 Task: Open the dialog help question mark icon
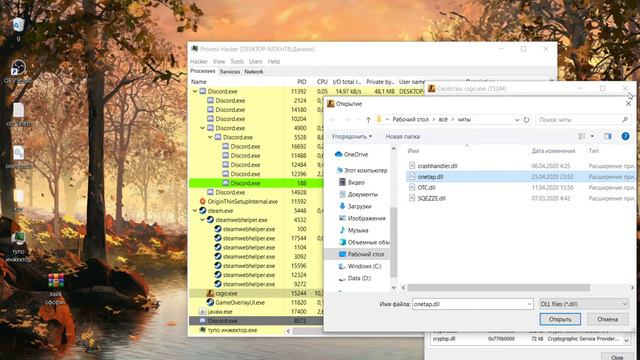click(x=625, y=136)
